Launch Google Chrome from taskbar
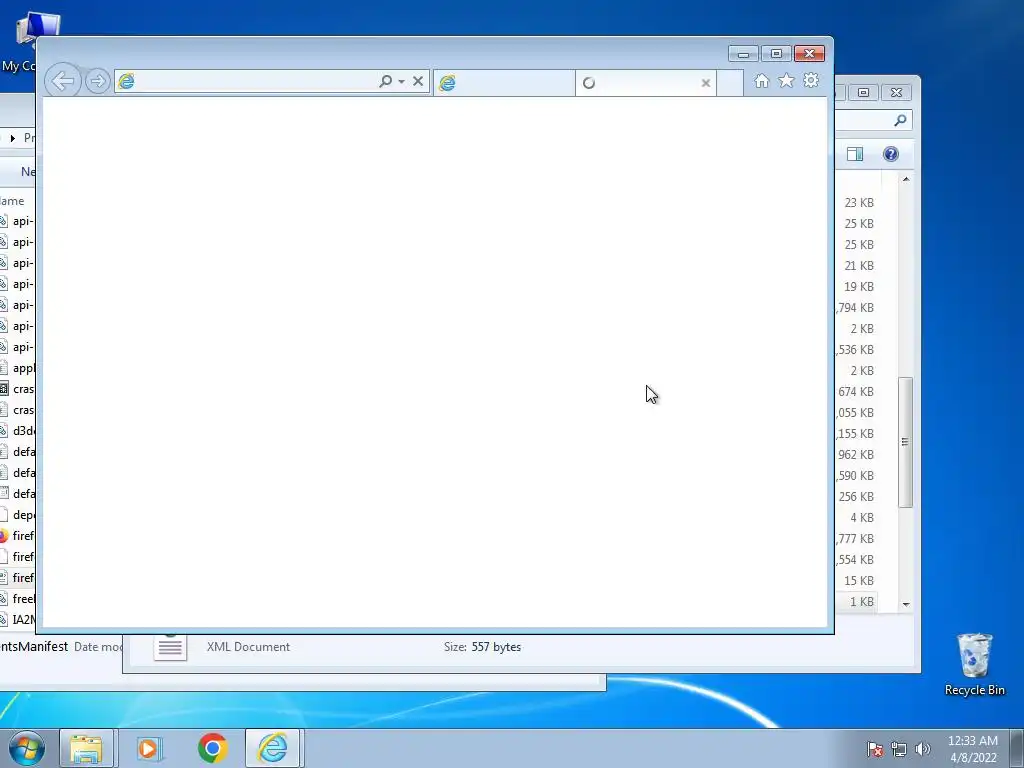 [x=212, y=748]
